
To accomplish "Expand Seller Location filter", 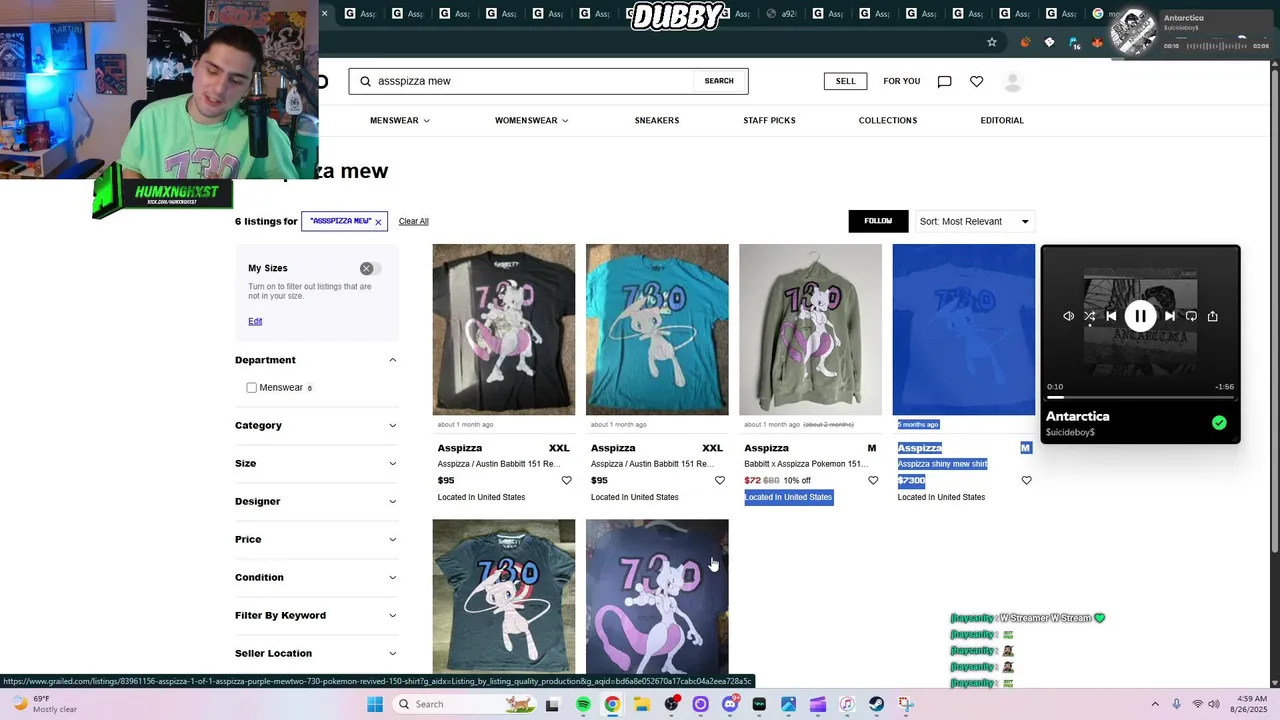I will pos(316,653).
